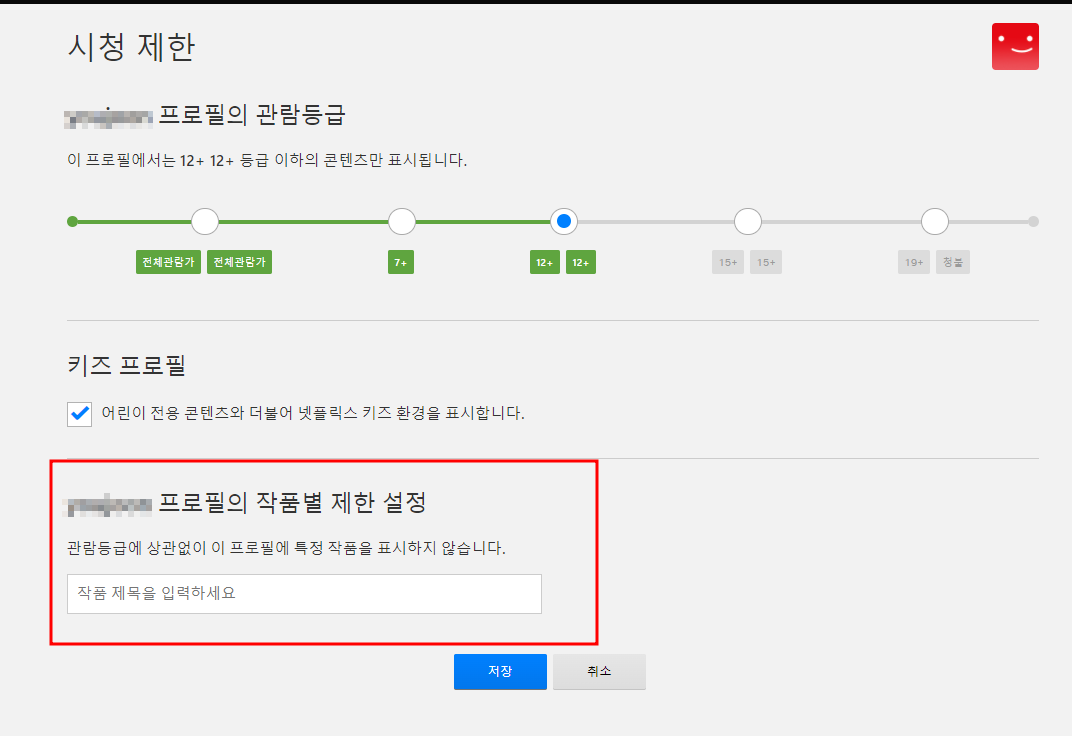Screen dimensions: 1072x736
Task: Click the second 전체관람가 slider dot
Action: pos(205,221)
